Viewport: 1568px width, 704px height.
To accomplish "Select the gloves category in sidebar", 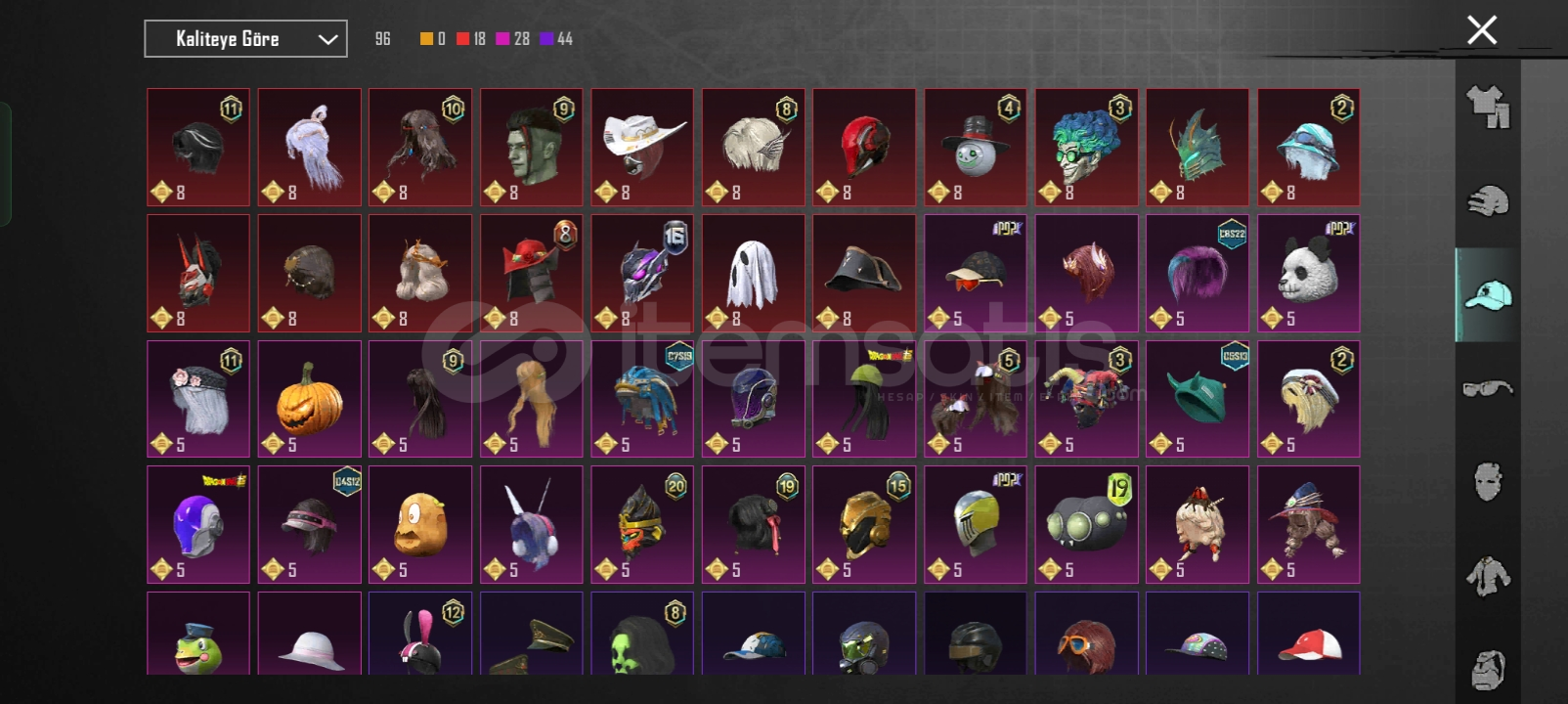I will click(x=1488, y=200).
